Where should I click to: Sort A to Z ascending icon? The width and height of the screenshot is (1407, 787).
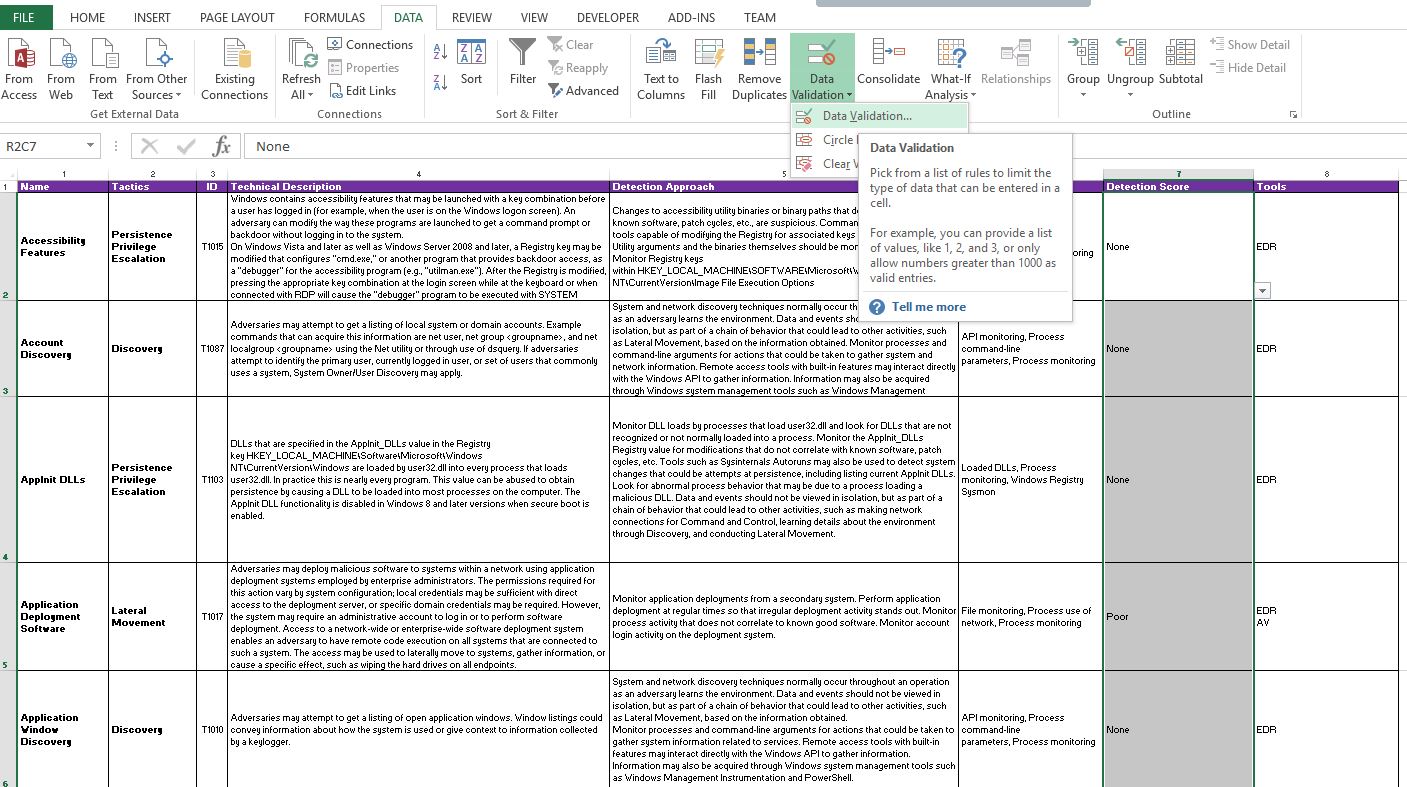pos(440,51)
